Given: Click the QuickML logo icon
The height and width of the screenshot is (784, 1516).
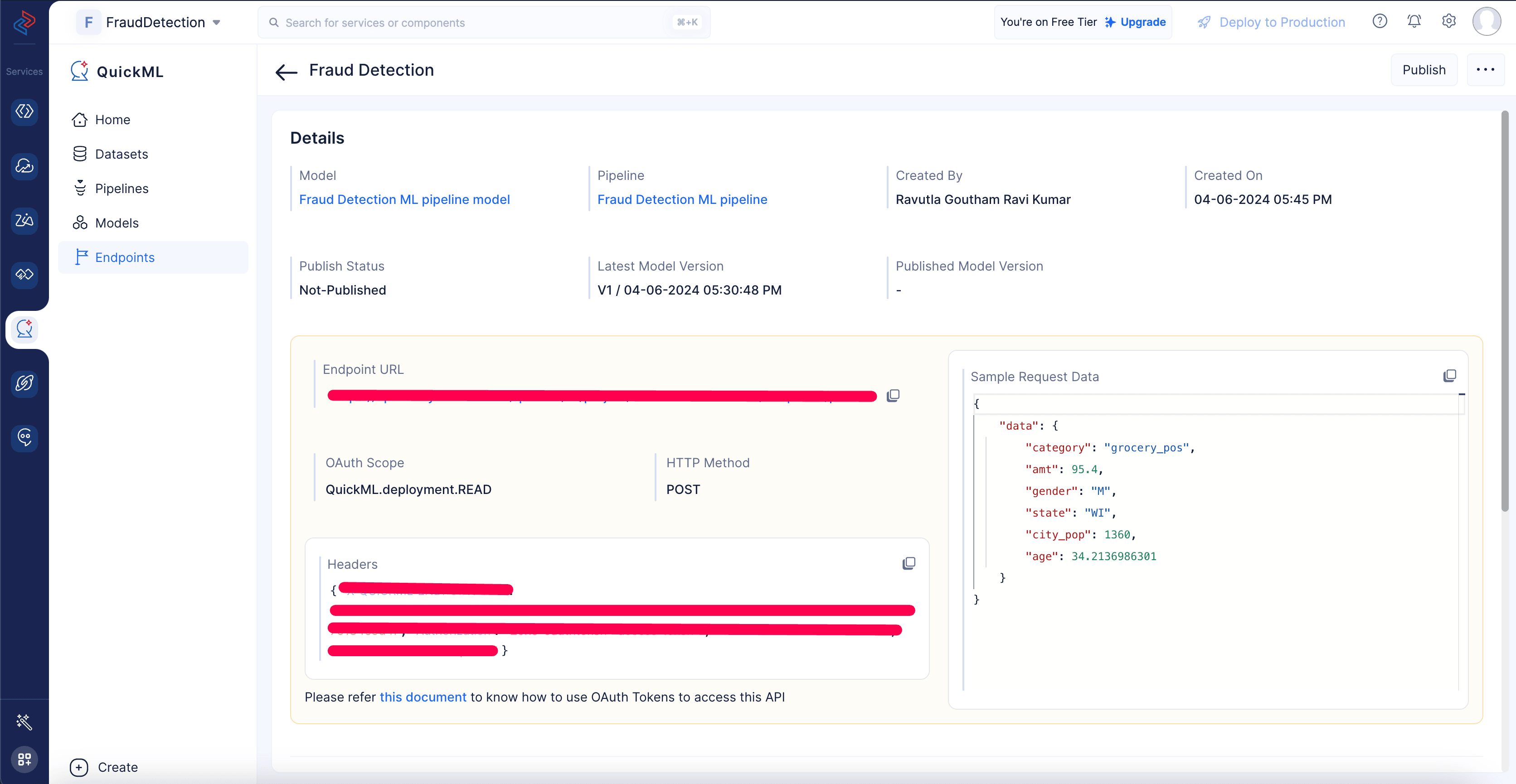Looking at the screenshot, I should coord(79,71).
